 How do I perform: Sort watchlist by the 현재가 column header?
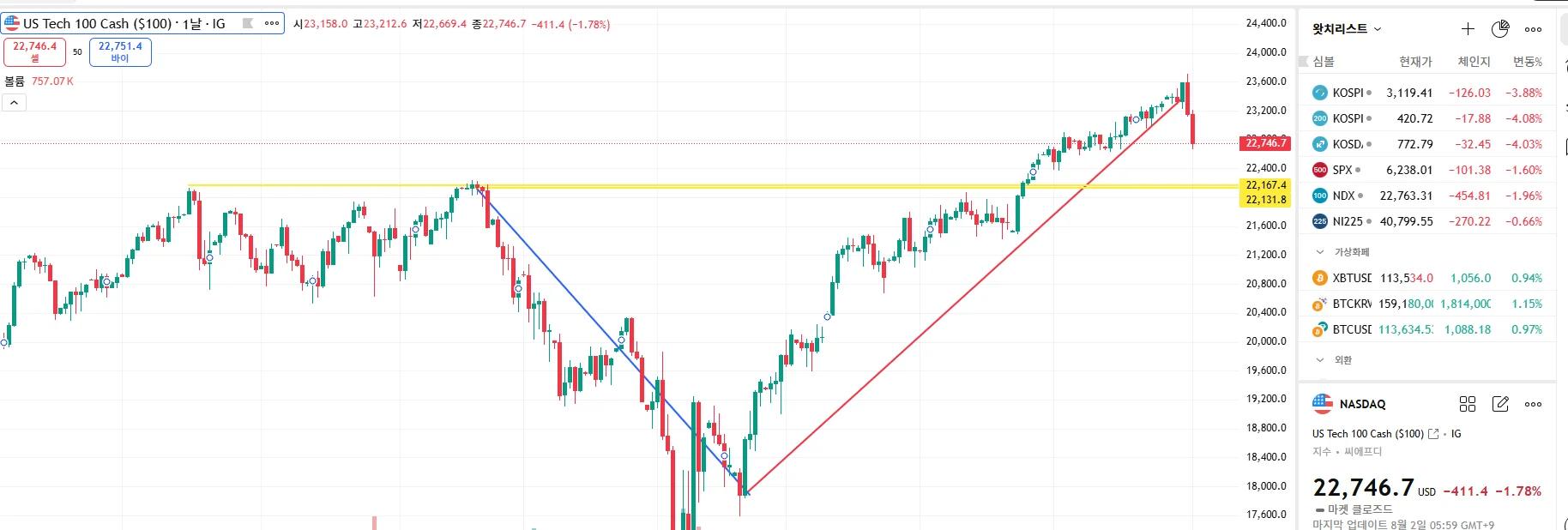point(1415,62)
